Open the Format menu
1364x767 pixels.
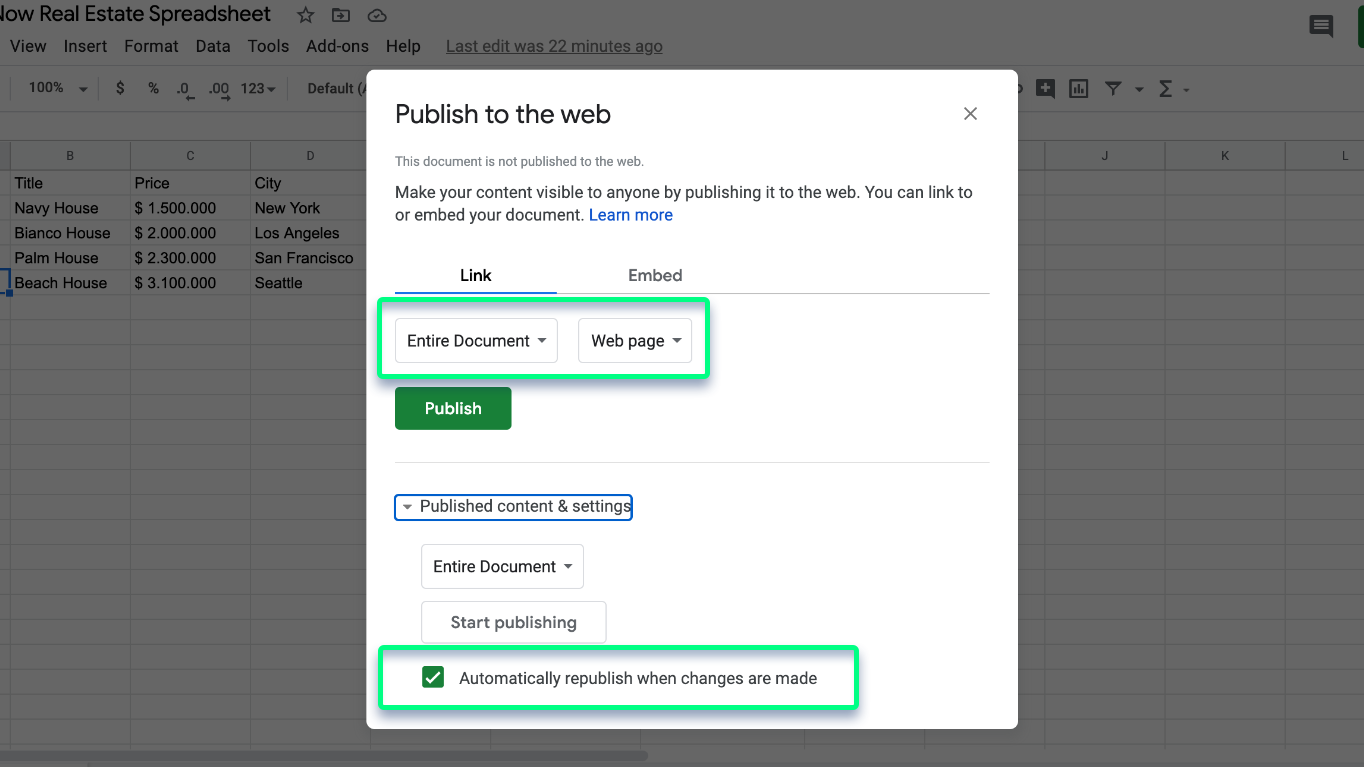click(151, 46)
